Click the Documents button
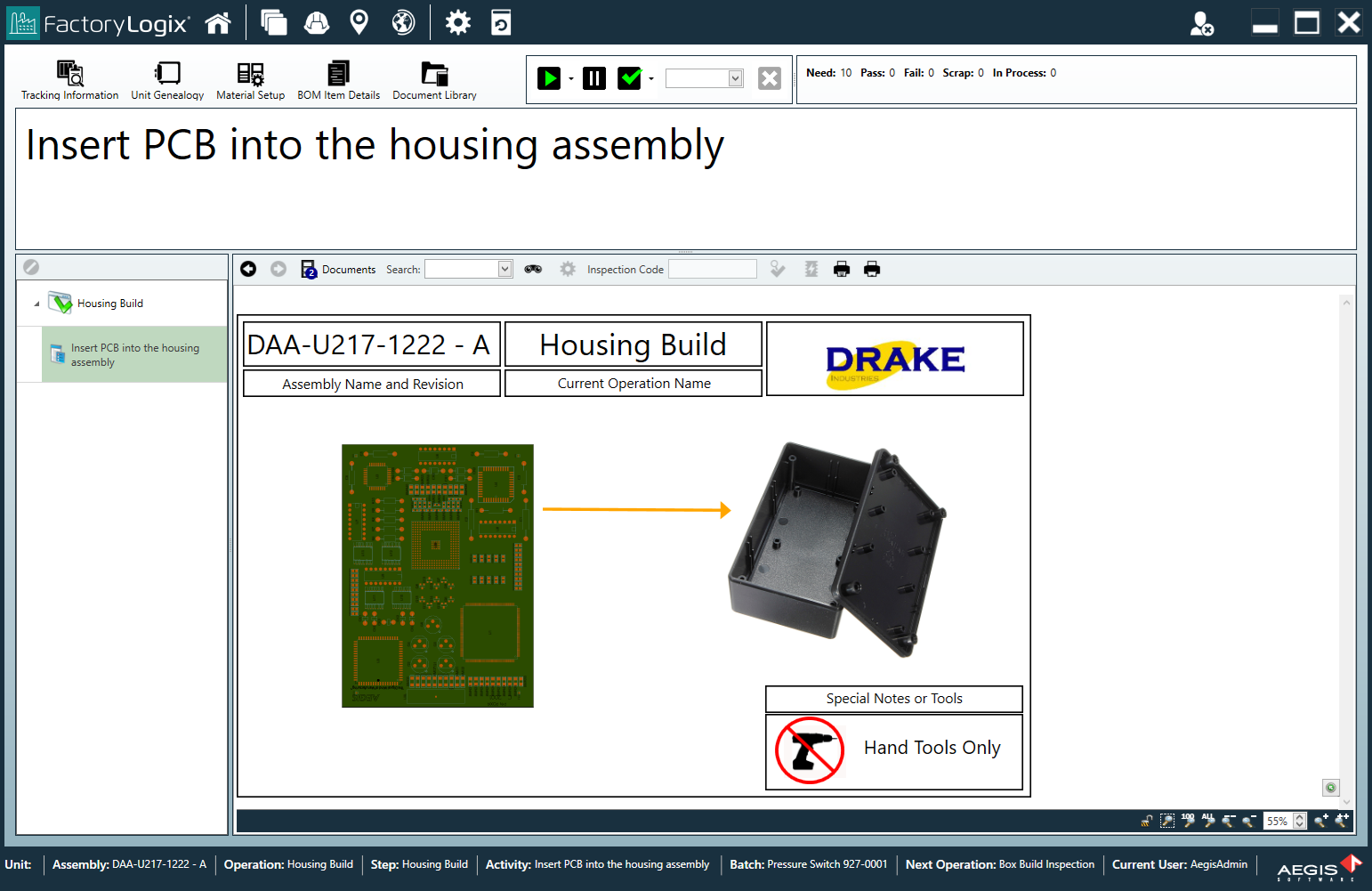The width and height of the screenshot is (1372, 891). 339,269
